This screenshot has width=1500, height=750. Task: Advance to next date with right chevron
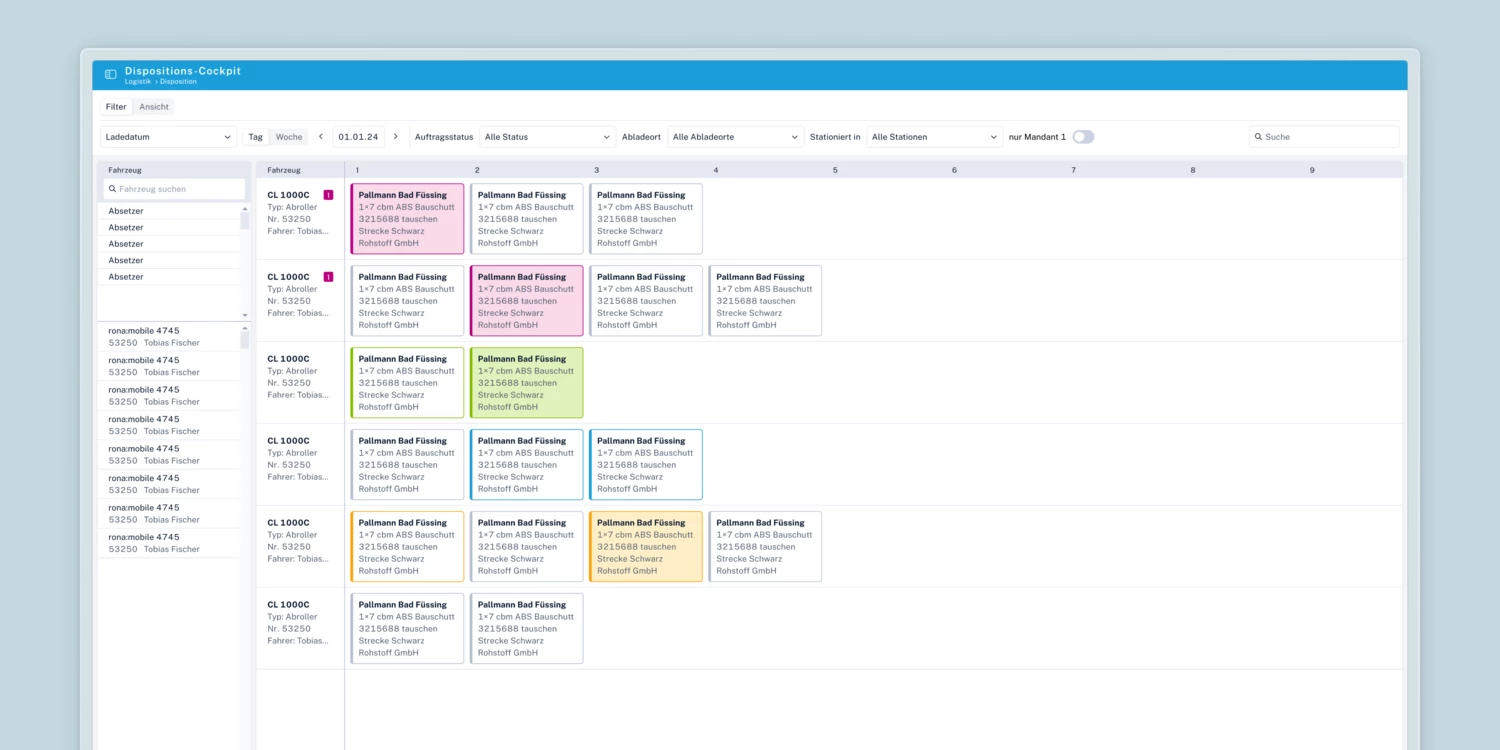pyautogui.click(x=395, y=137)
